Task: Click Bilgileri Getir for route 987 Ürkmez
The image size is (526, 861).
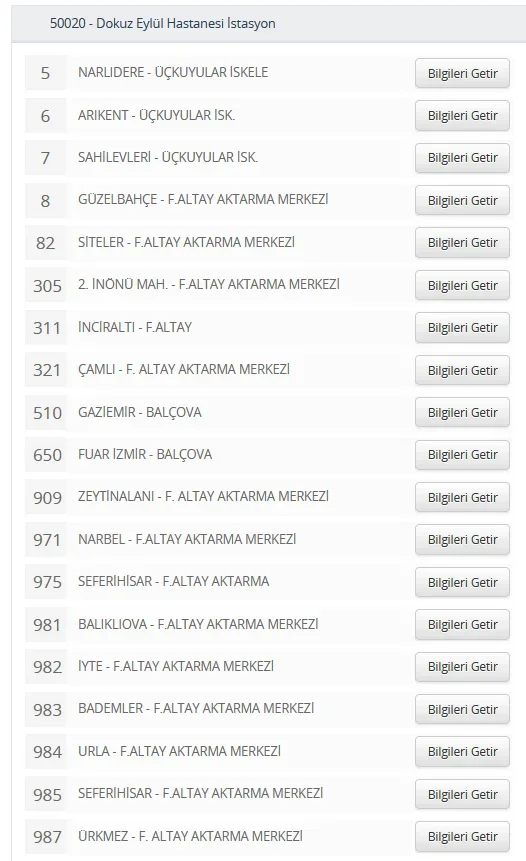Action: point(462,837)
